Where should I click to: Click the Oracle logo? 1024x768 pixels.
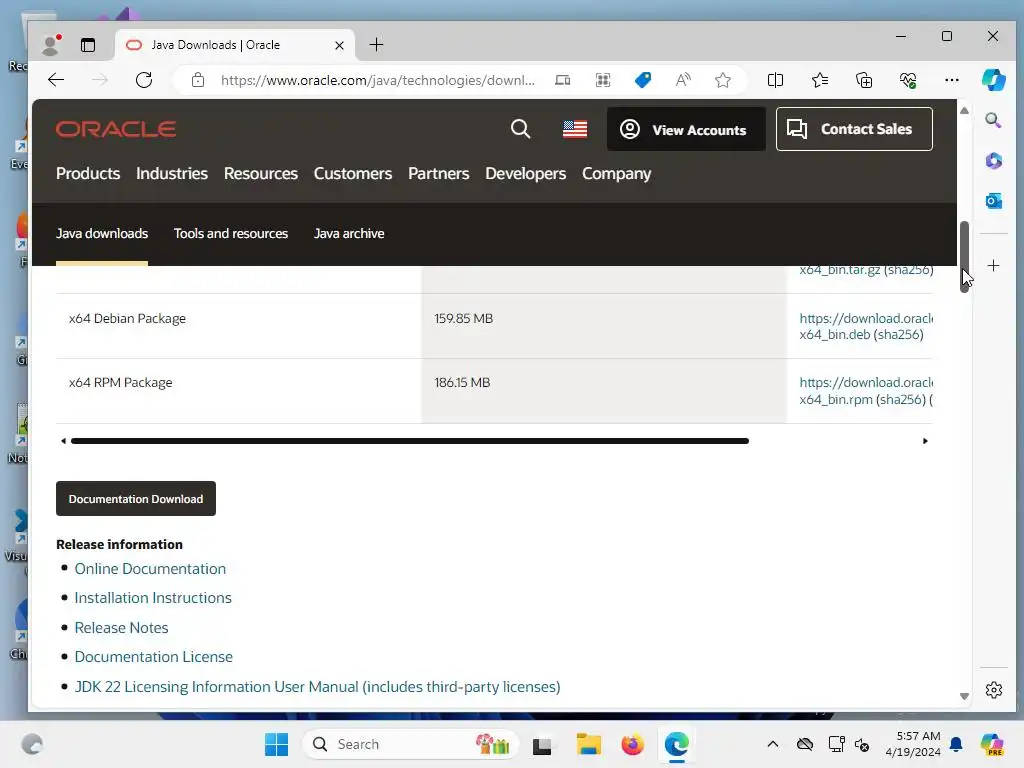[116, 129]
